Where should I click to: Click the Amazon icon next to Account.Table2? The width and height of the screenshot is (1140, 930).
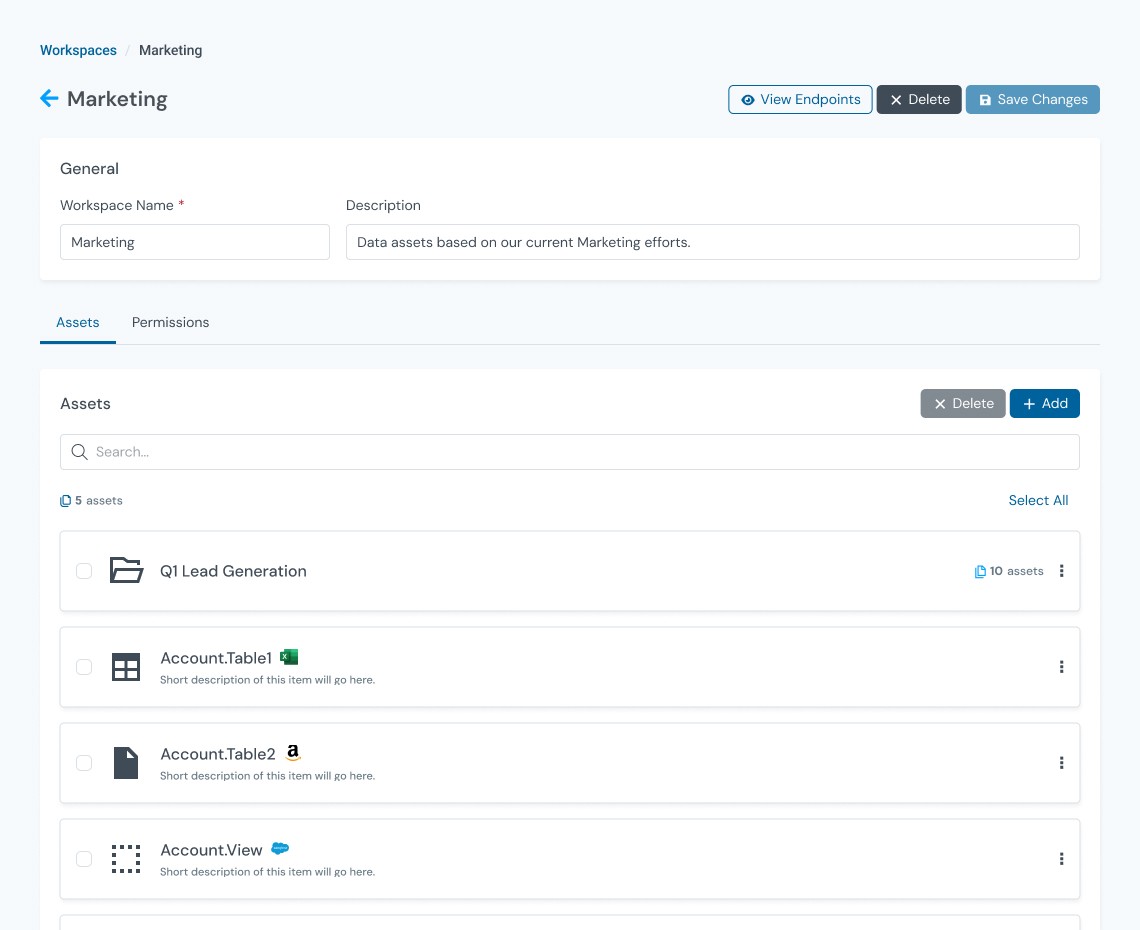[293, 753]
